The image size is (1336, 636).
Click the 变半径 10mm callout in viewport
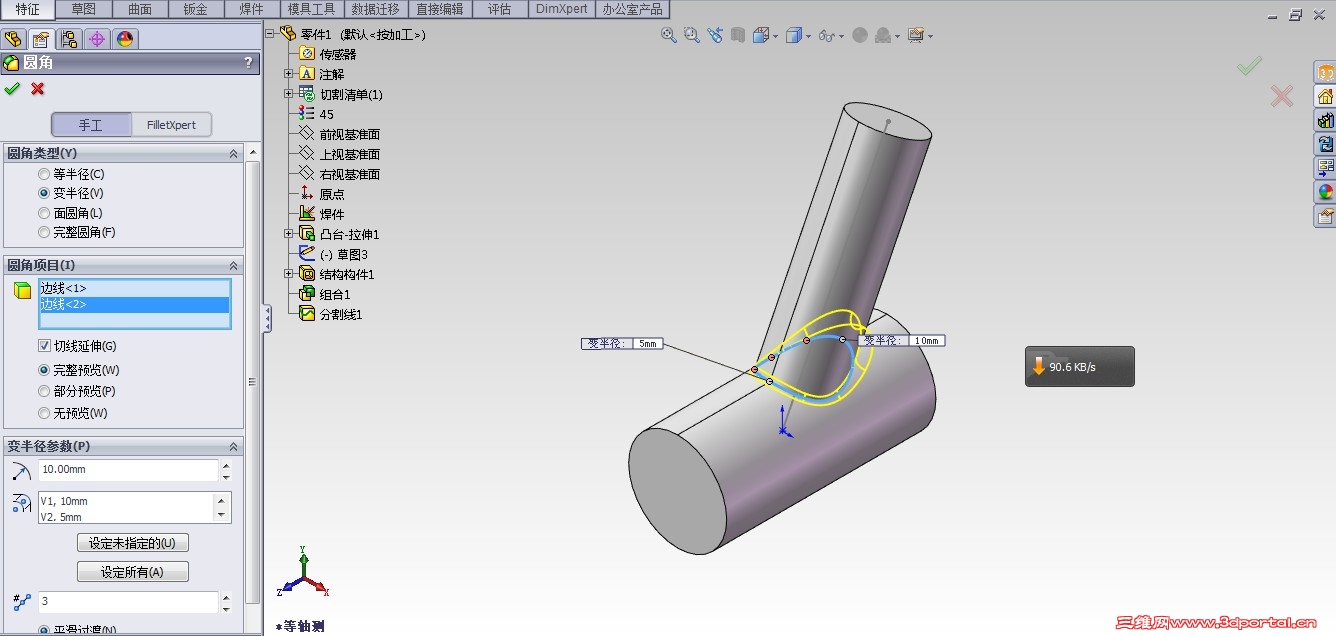point(903,341)
